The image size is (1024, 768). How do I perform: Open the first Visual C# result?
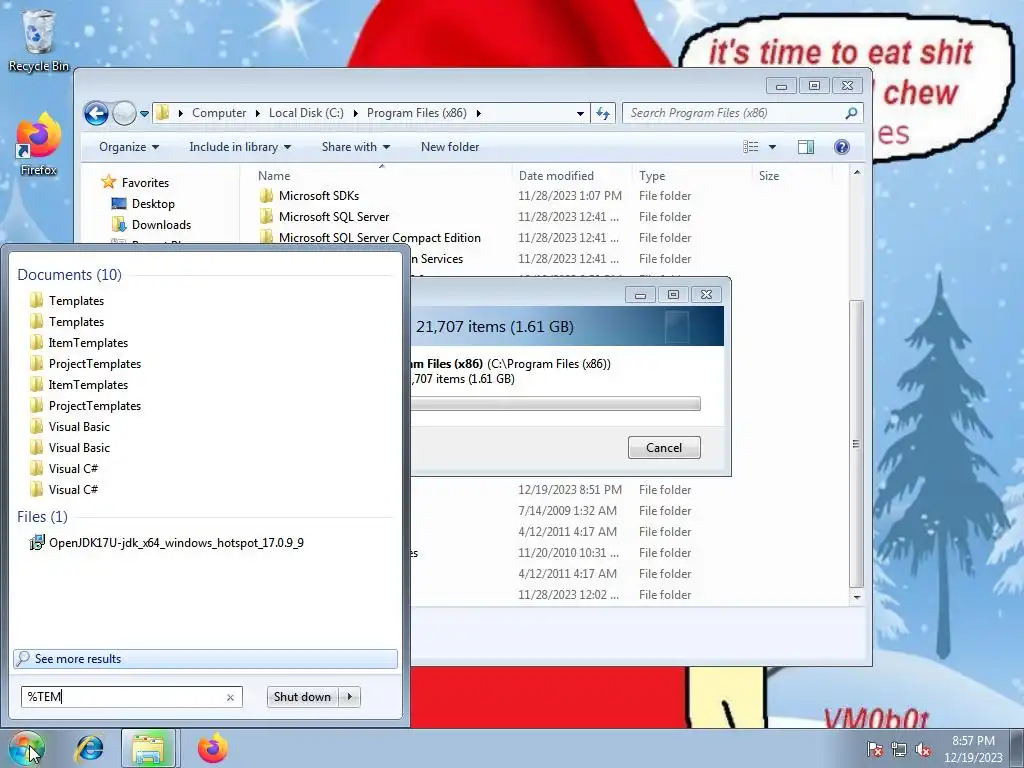tap(73, 468)
